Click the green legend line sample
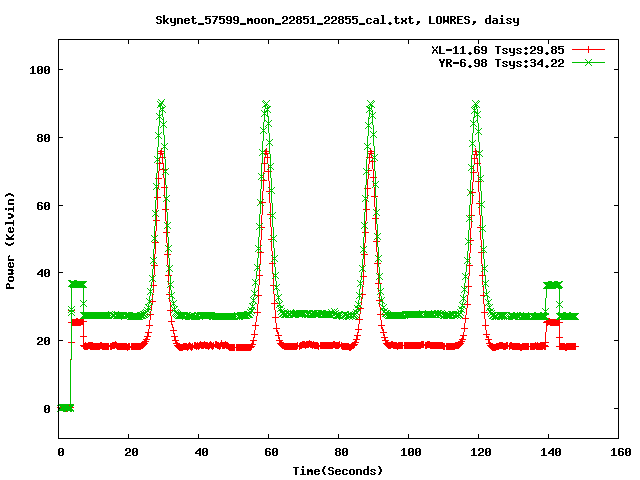This screenshot has height=480, width=640. 588,62
